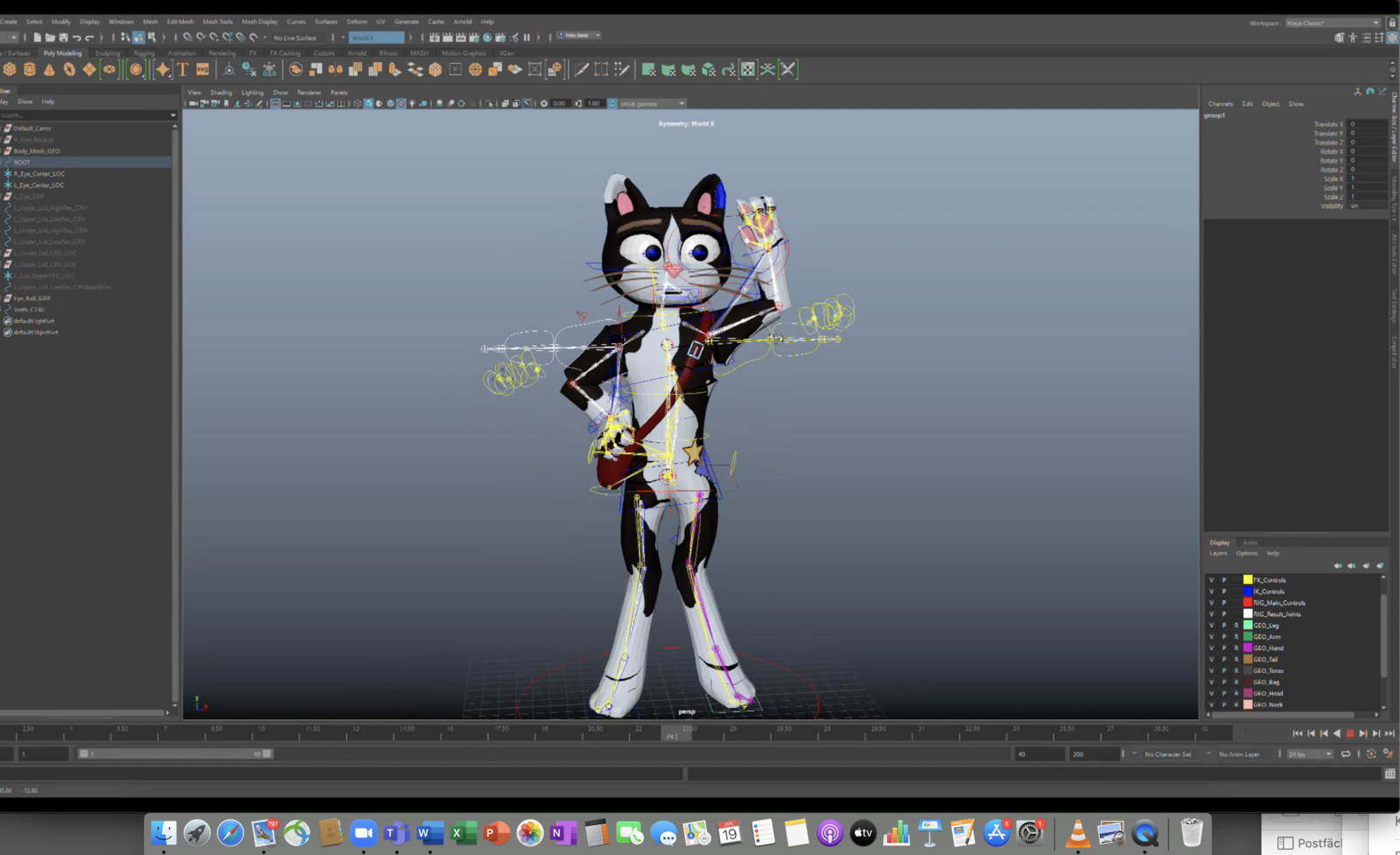Click the Open Scene folder icon
The image size is (1400, 855).
coord(50,38)
